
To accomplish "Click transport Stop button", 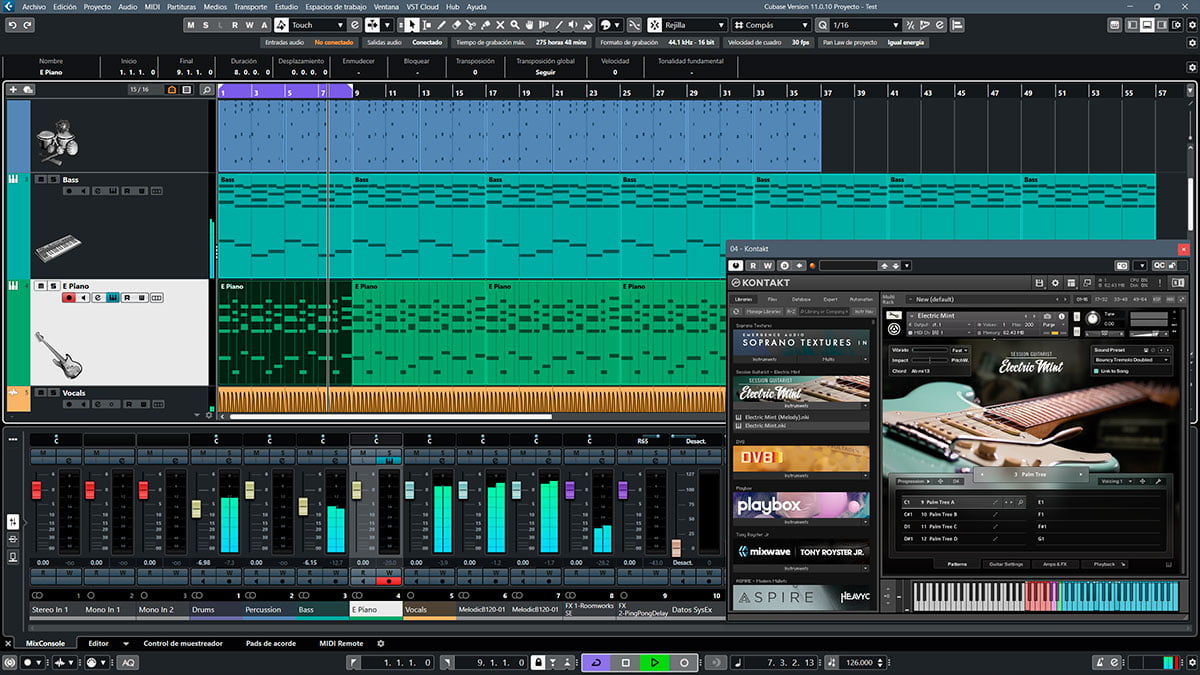I will pos(626,662).
